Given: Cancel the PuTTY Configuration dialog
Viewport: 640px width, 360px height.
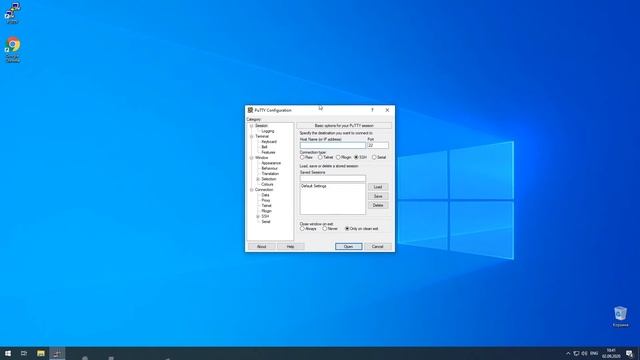Looking at the screenshot, I should (378, 247).
